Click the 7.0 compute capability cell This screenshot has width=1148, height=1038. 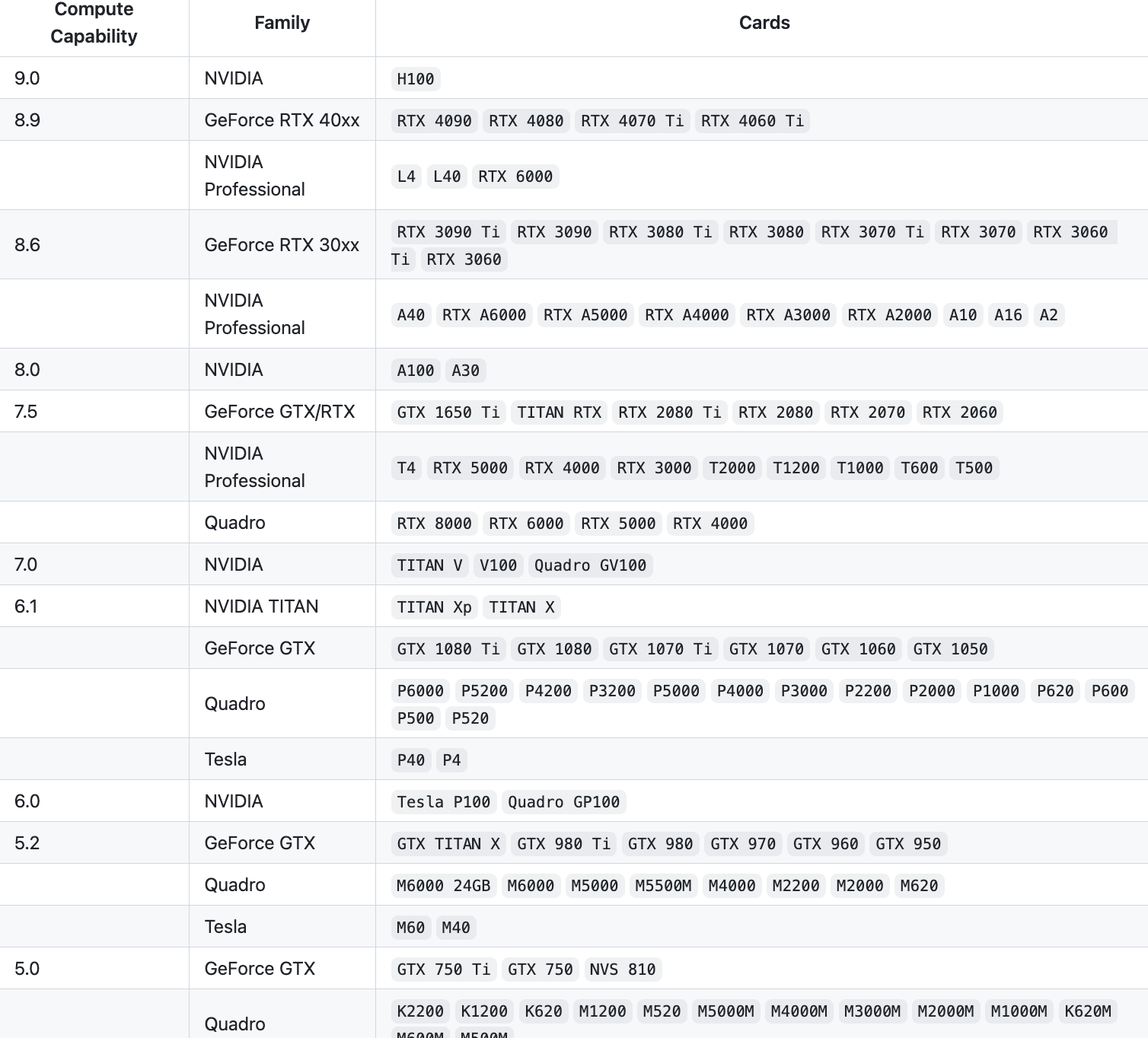pyautogui.click(x=94, y=565)
